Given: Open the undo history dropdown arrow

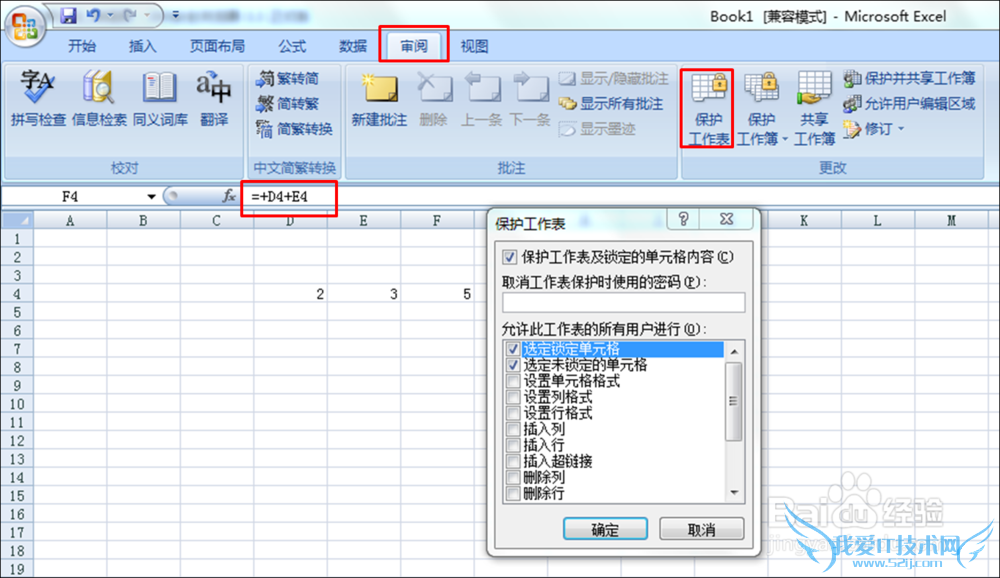Looking at the screenshot, I should [x=110, y=15].
